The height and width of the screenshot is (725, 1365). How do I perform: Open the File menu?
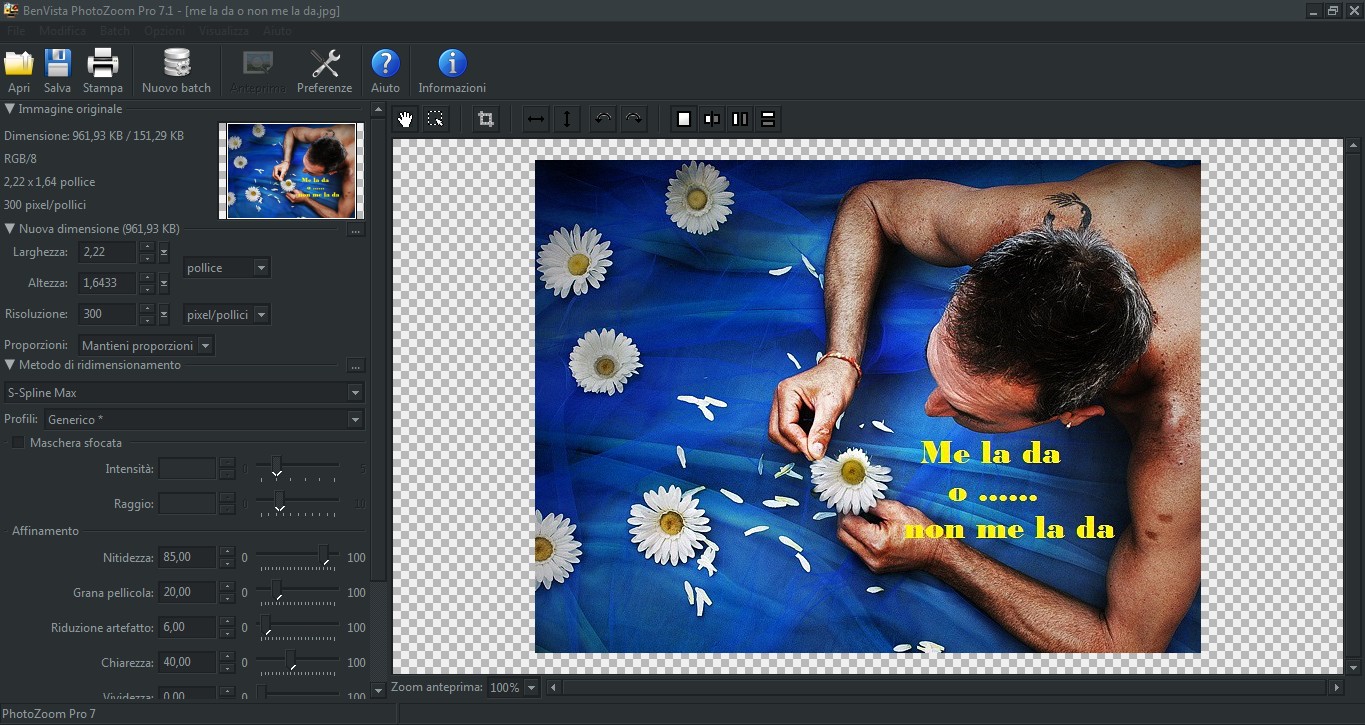pyautogui.click(x=16, y=31)
